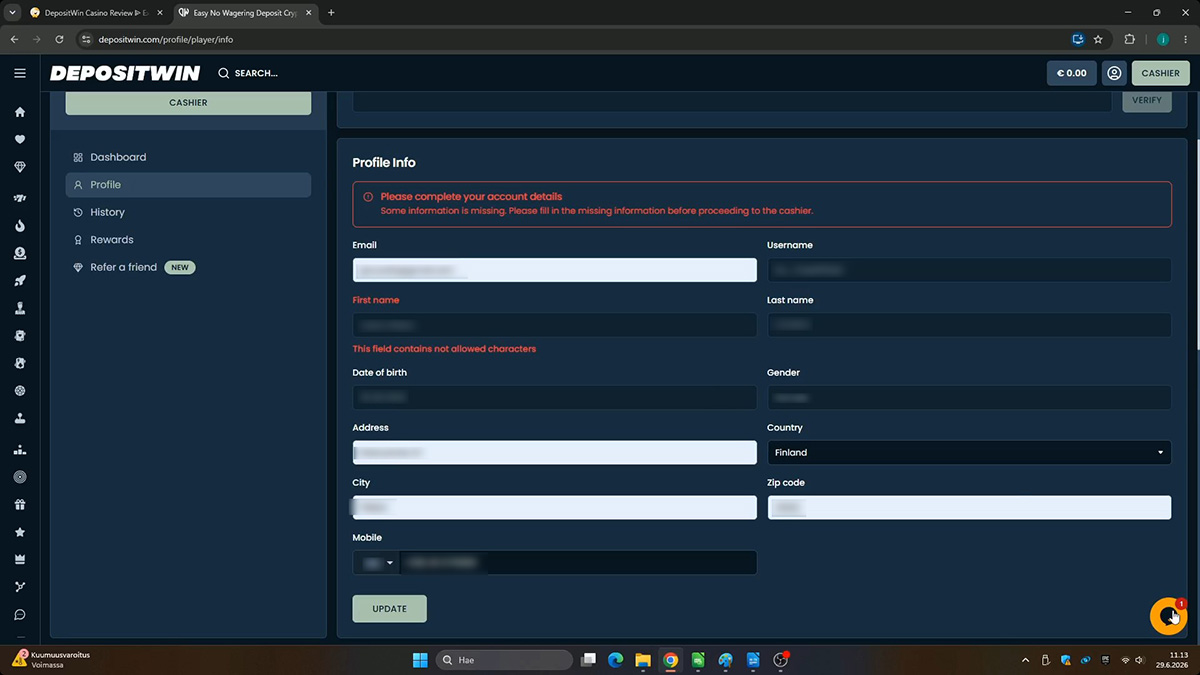Click the search magnifier icon in the header
This screenshot has width=1200, height=675.
pyautogui.click(x=223, y=73)
